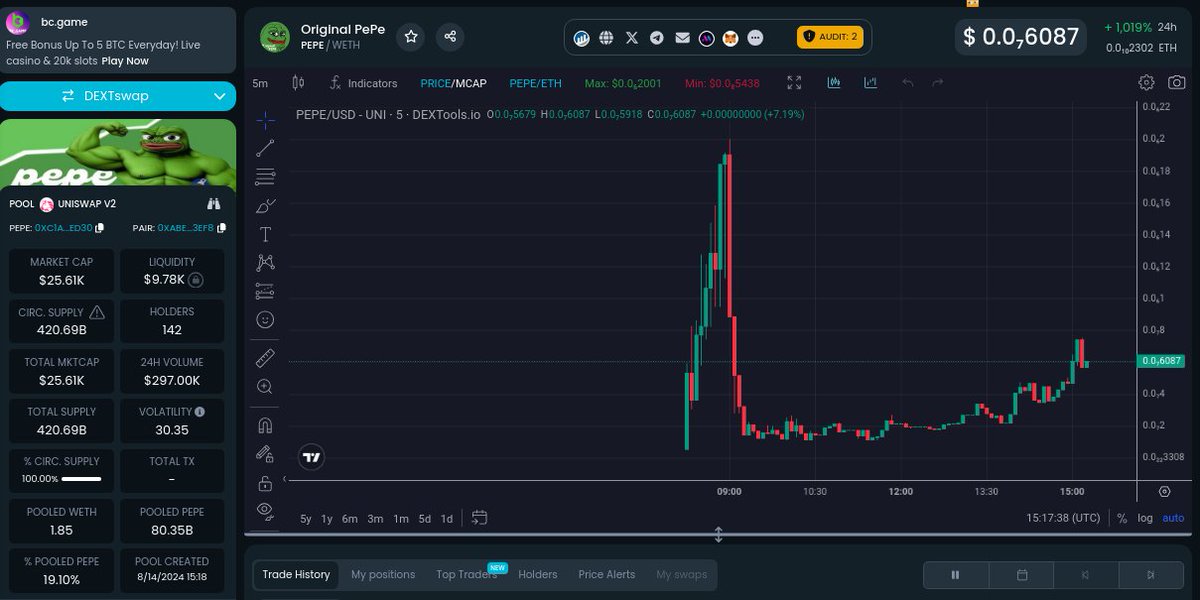Enter fullscreen chart mode
The image size is (1200, 600).
point(794,83)
